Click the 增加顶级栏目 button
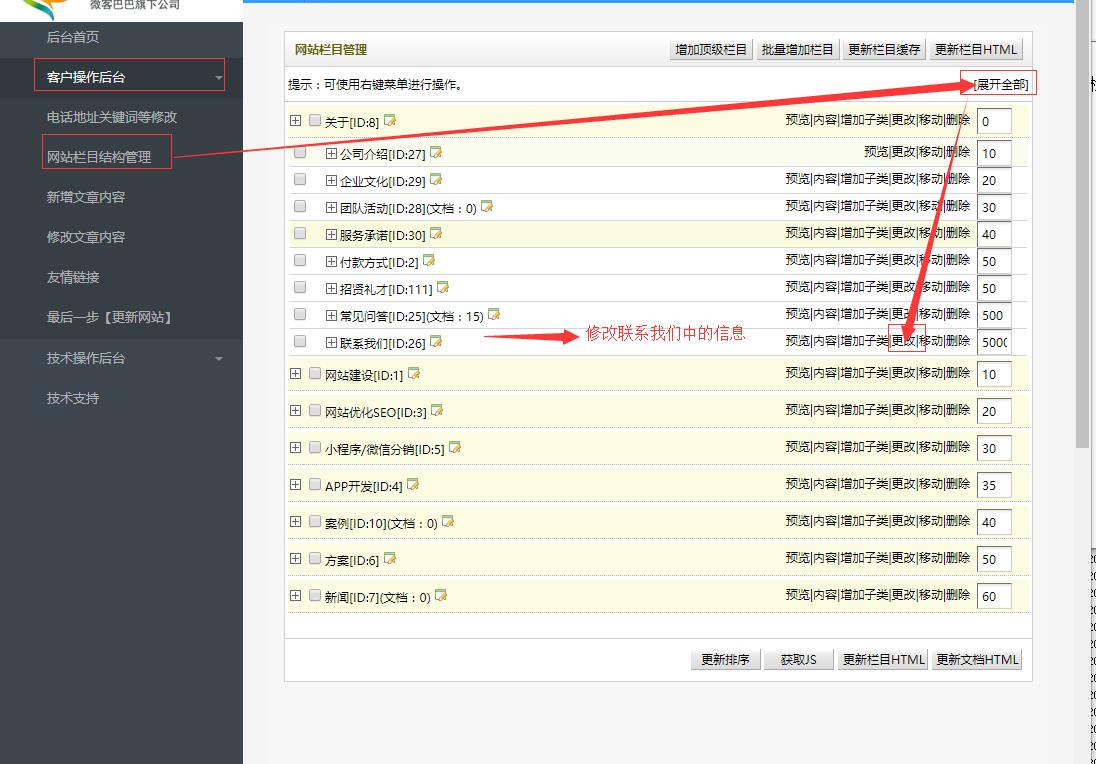Screen dimensions: 1096x764 pyautogui.click(x=711, y=50)
